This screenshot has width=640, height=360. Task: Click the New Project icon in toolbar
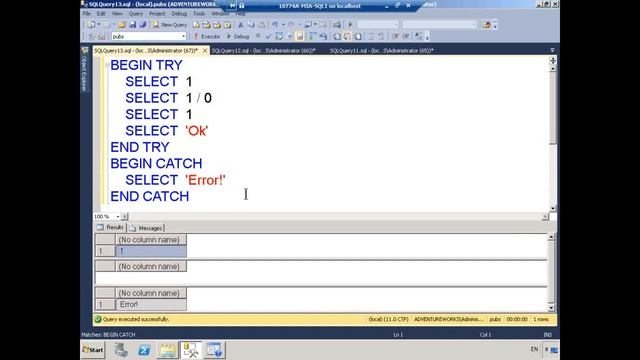[x=91, y=25]
